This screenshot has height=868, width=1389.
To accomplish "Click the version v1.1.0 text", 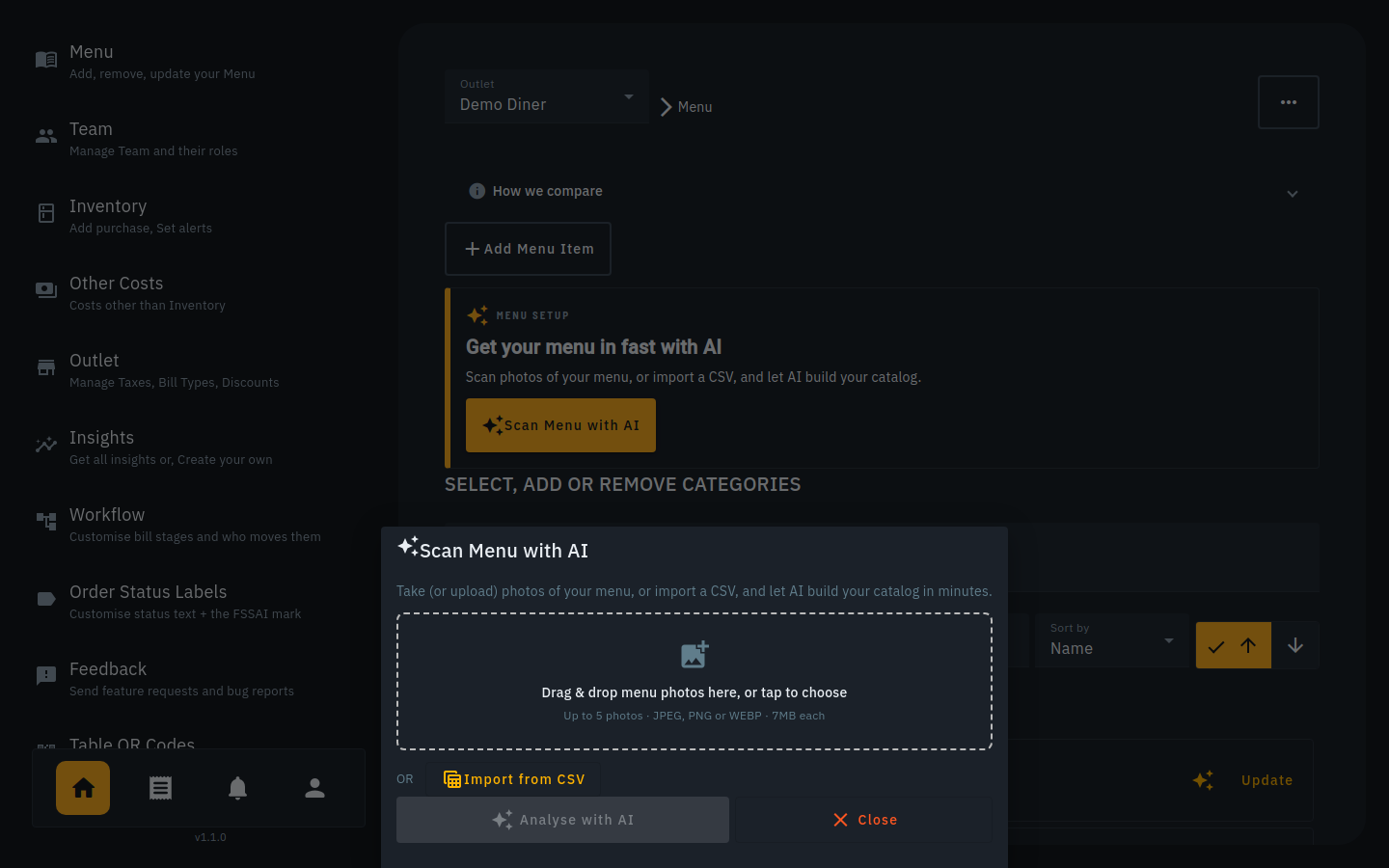I will pos(210,837).
